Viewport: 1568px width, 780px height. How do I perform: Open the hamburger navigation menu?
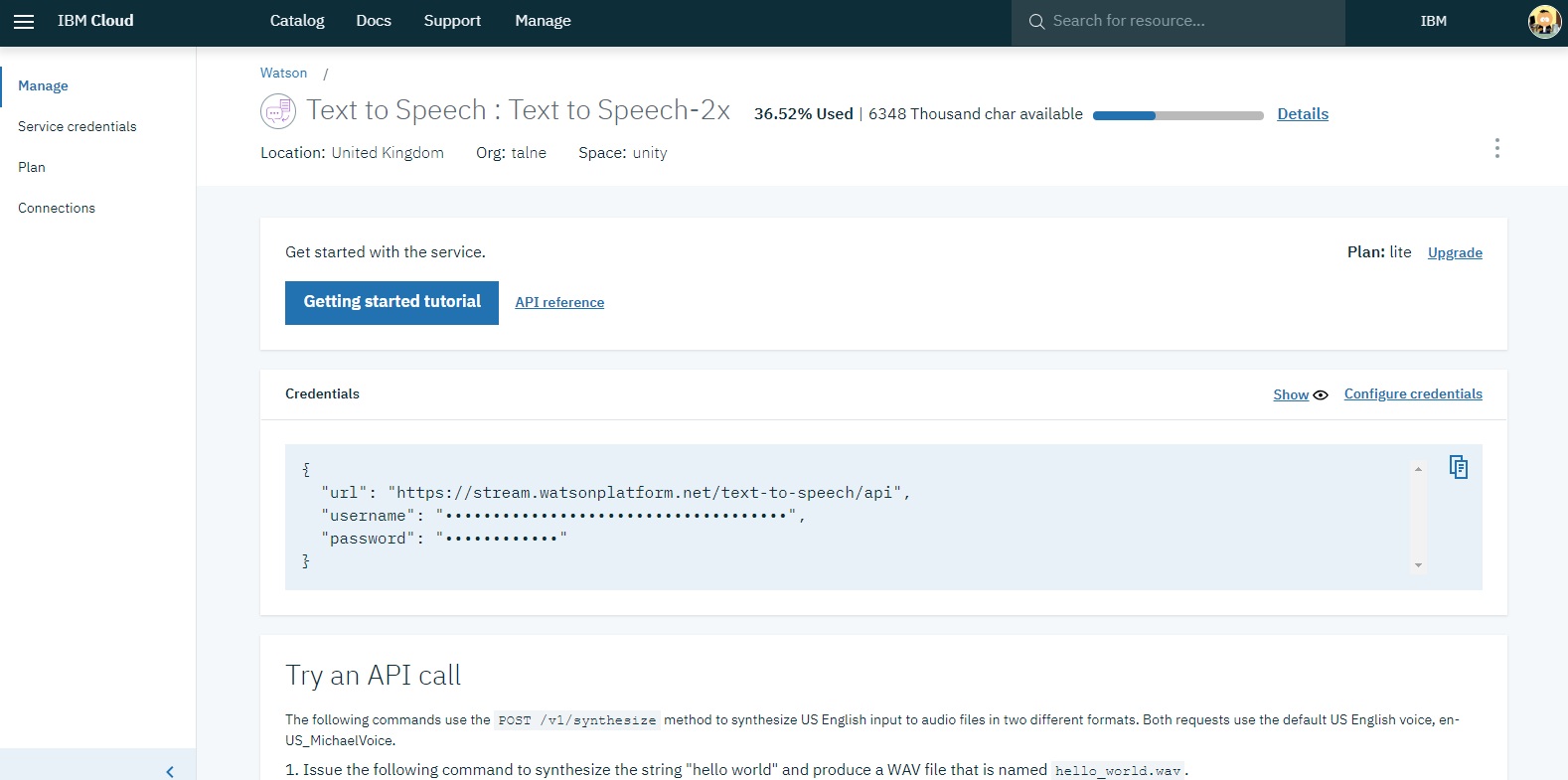pyautogui.click(x=24, y=21)
